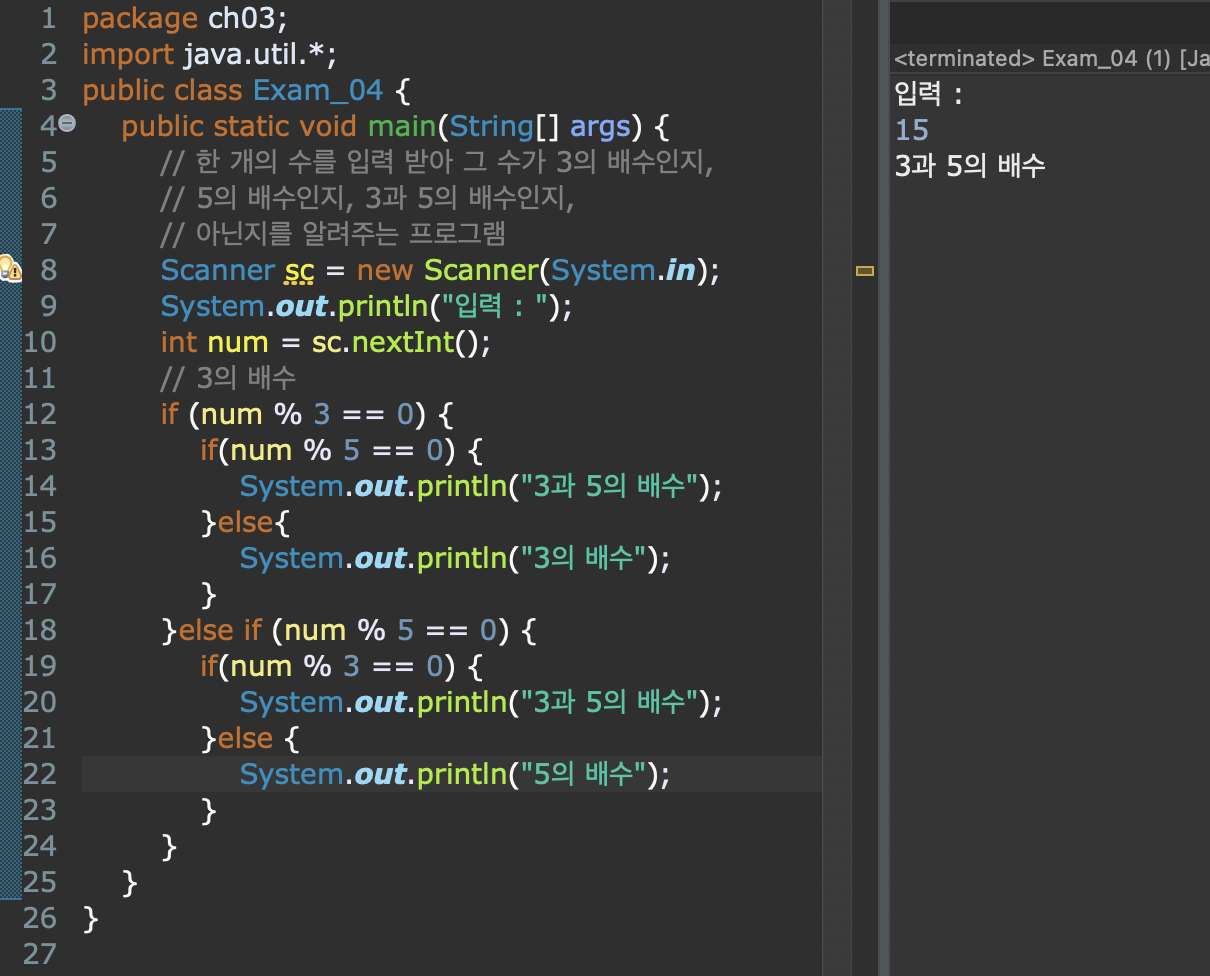Click the condition num % 3 == 0 on line 19

pyautogui.click(x=336, y=666)
